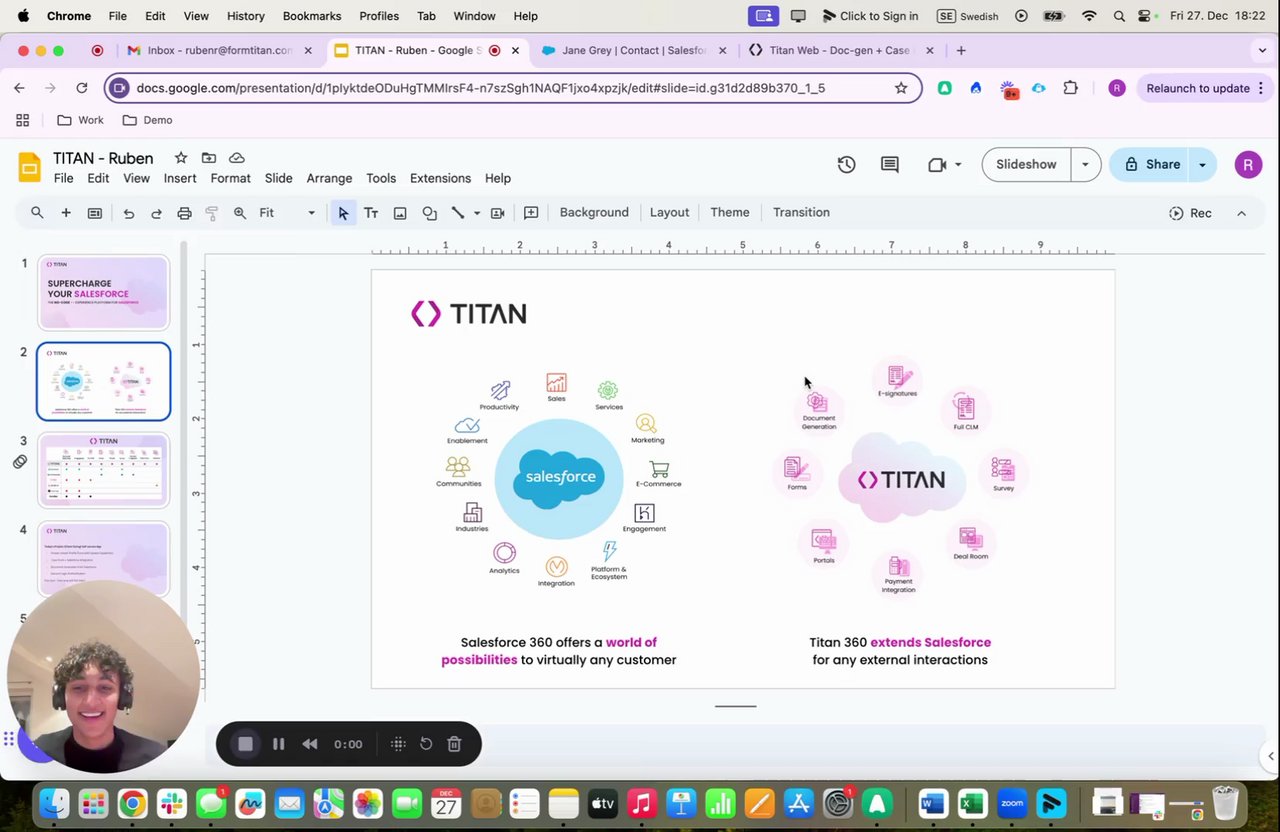The width and height of the screenshot is (1280, 832).
Task: Add a new slide with plus icon
Action: click(x=66, y=213)
